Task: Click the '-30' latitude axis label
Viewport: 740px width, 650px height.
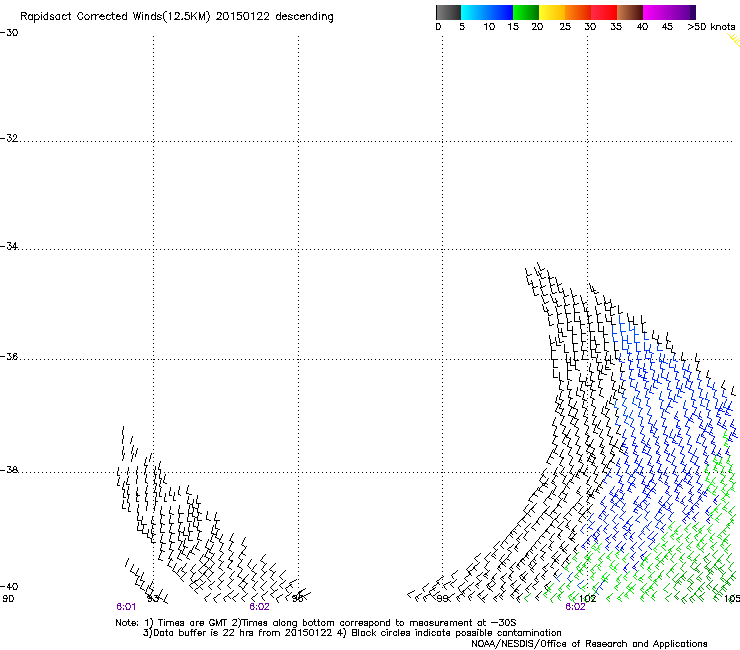Action: coord(9,33)
